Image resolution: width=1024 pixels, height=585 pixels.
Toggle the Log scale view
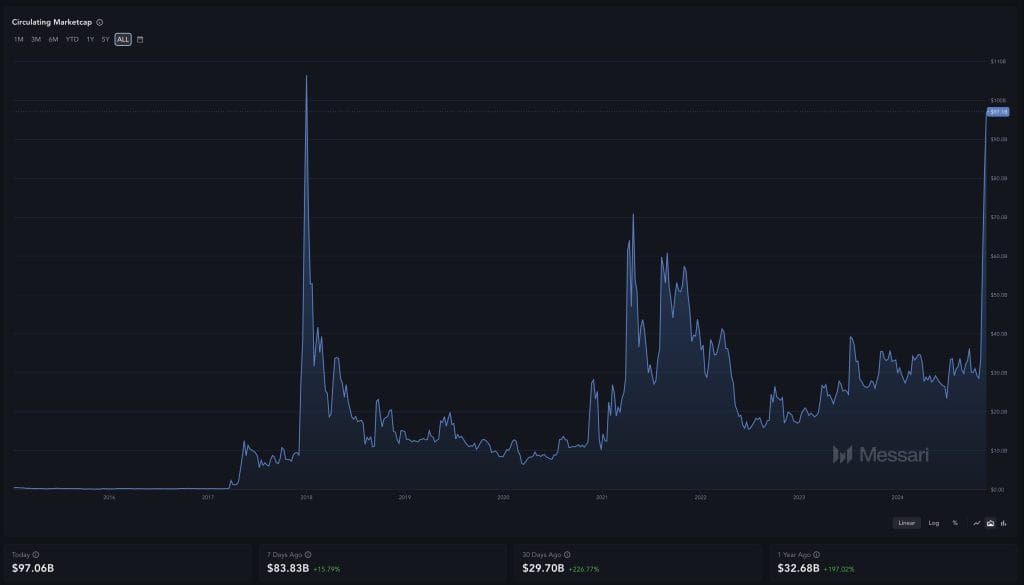(x=933, y=522)
